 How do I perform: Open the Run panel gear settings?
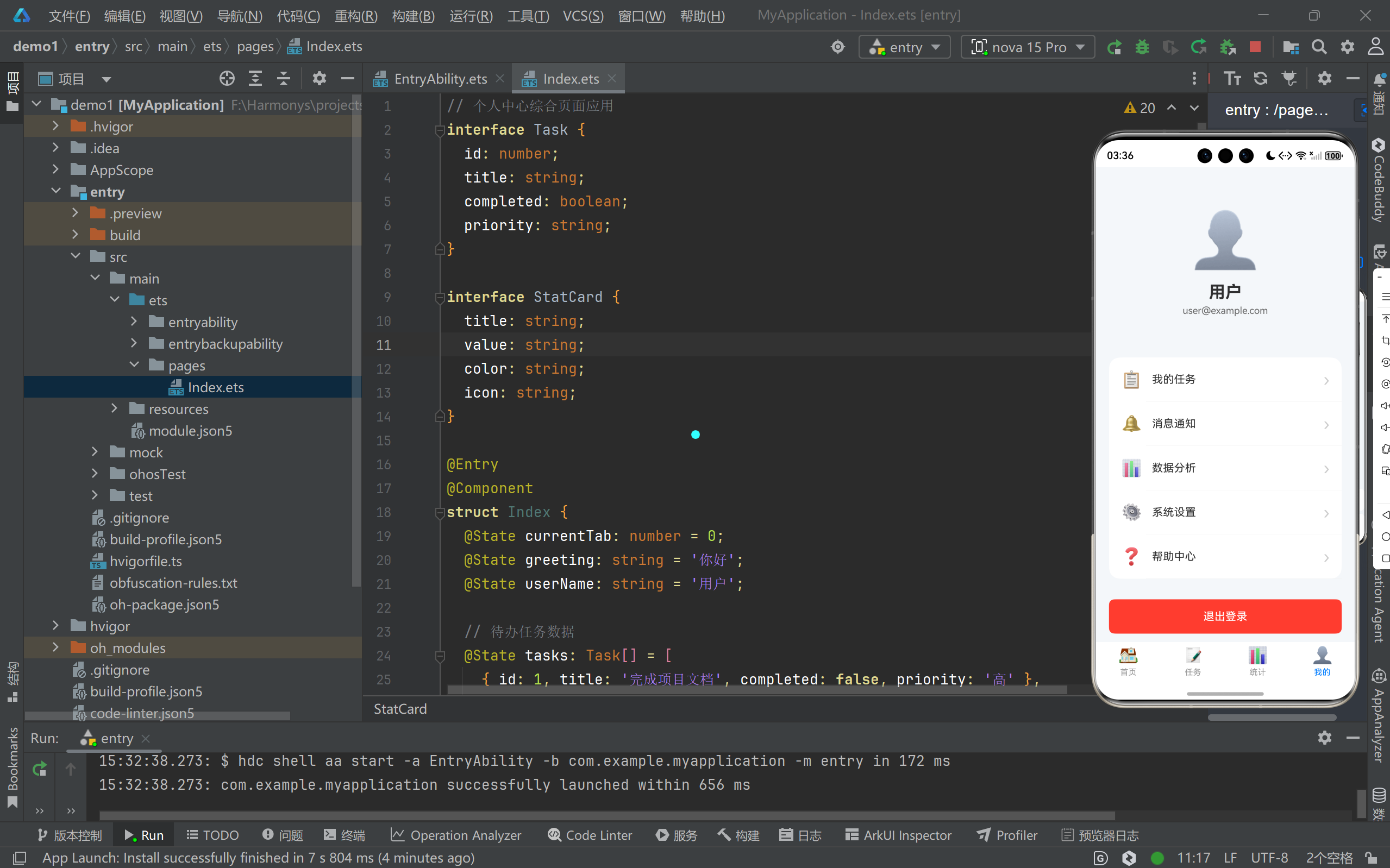click(x=1325, y=738)
